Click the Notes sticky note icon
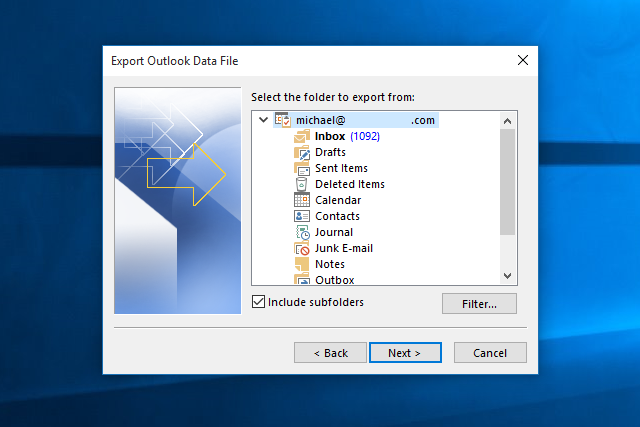The width and height of the screenshot is (640, 427). point(302,264)
